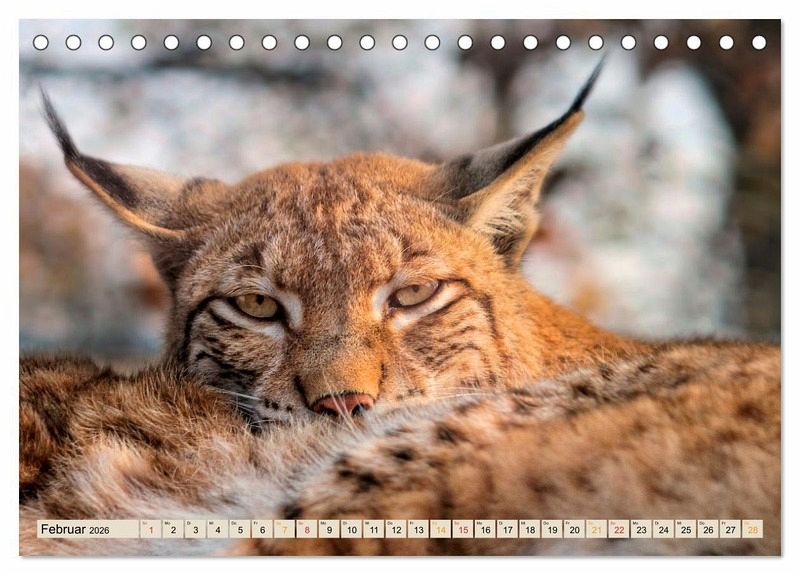Select day 1 in the calendar strip
Image resolution: width=800 pixels, height=575 pixels.
point(151,529)
